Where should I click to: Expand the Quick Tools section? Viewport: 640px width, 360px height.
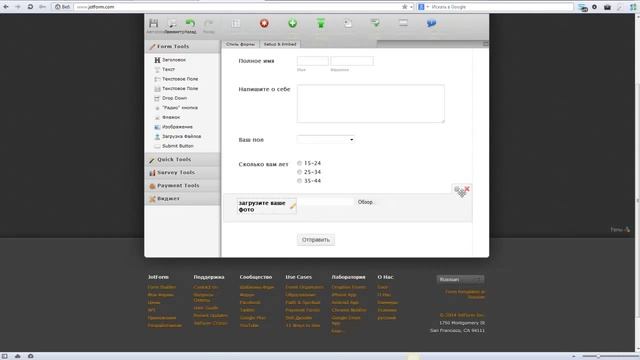pos(182,160)
